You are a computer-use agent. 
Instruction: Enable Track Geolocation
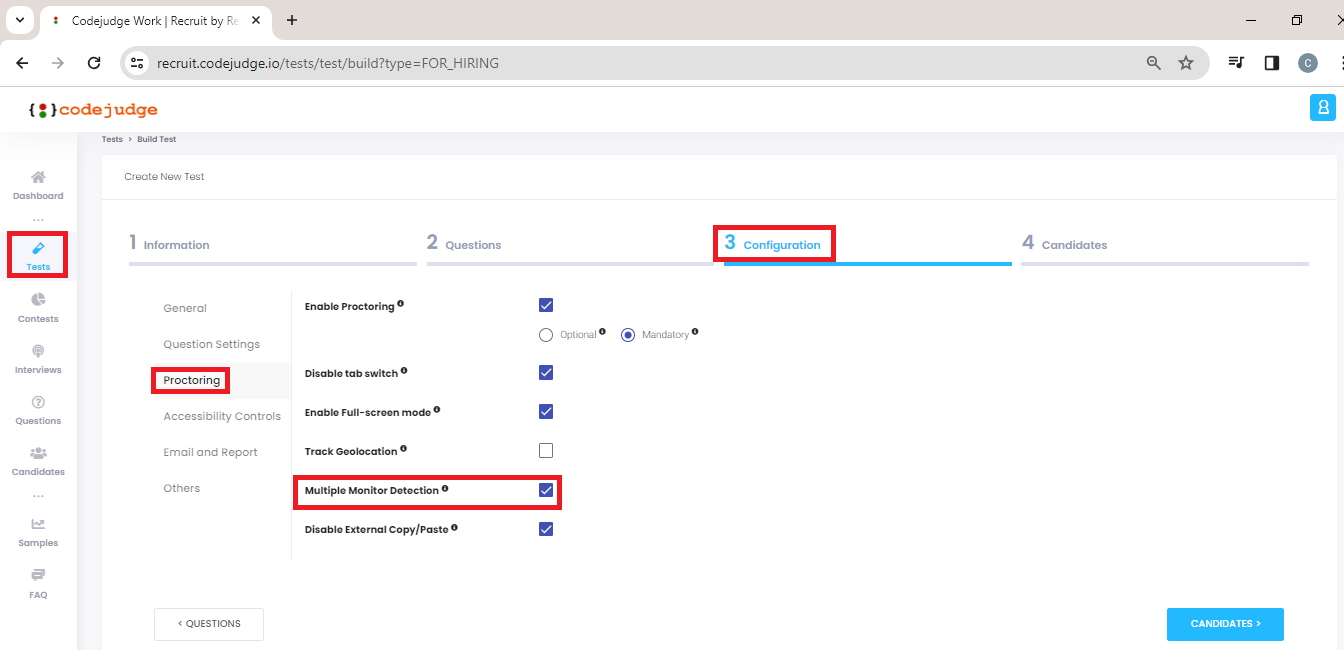(546, 450)
